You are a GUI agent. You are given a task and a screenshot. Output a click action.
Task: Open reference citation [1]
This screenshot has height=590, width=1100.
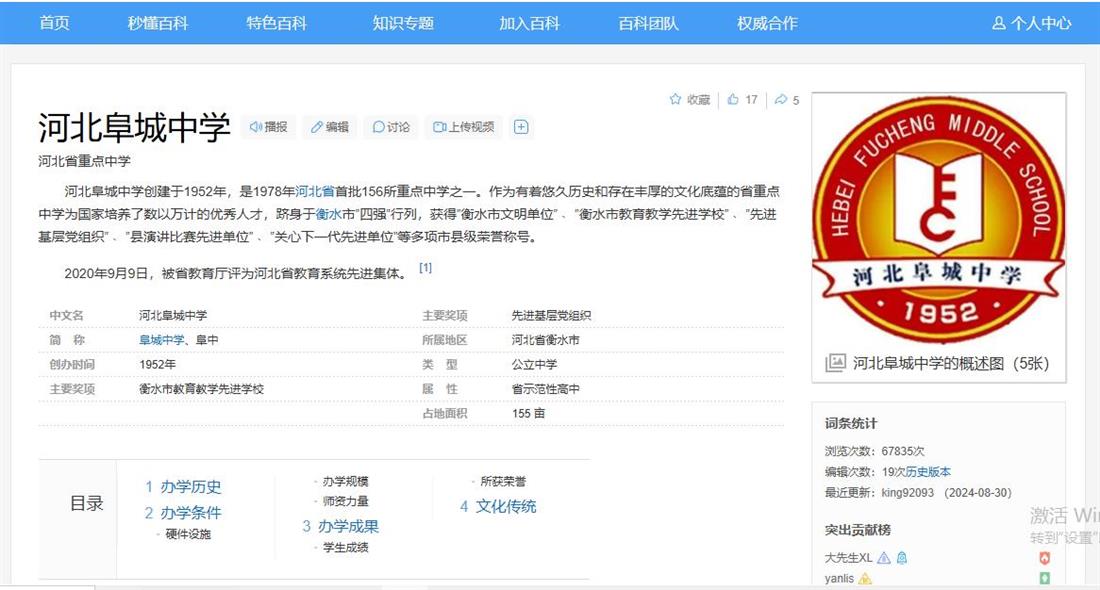pyautogui.click(x=425, y=268)
